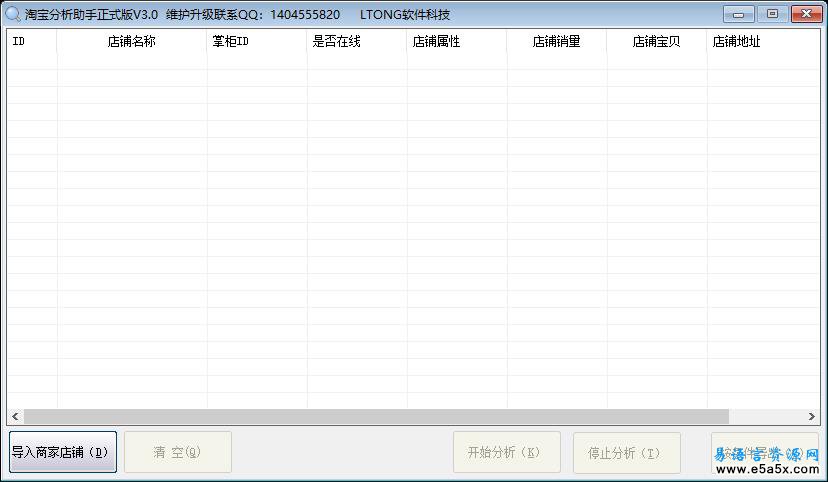Click the horizontal scrollbar left arrow

pyautogui.click(x=15, y=416)
